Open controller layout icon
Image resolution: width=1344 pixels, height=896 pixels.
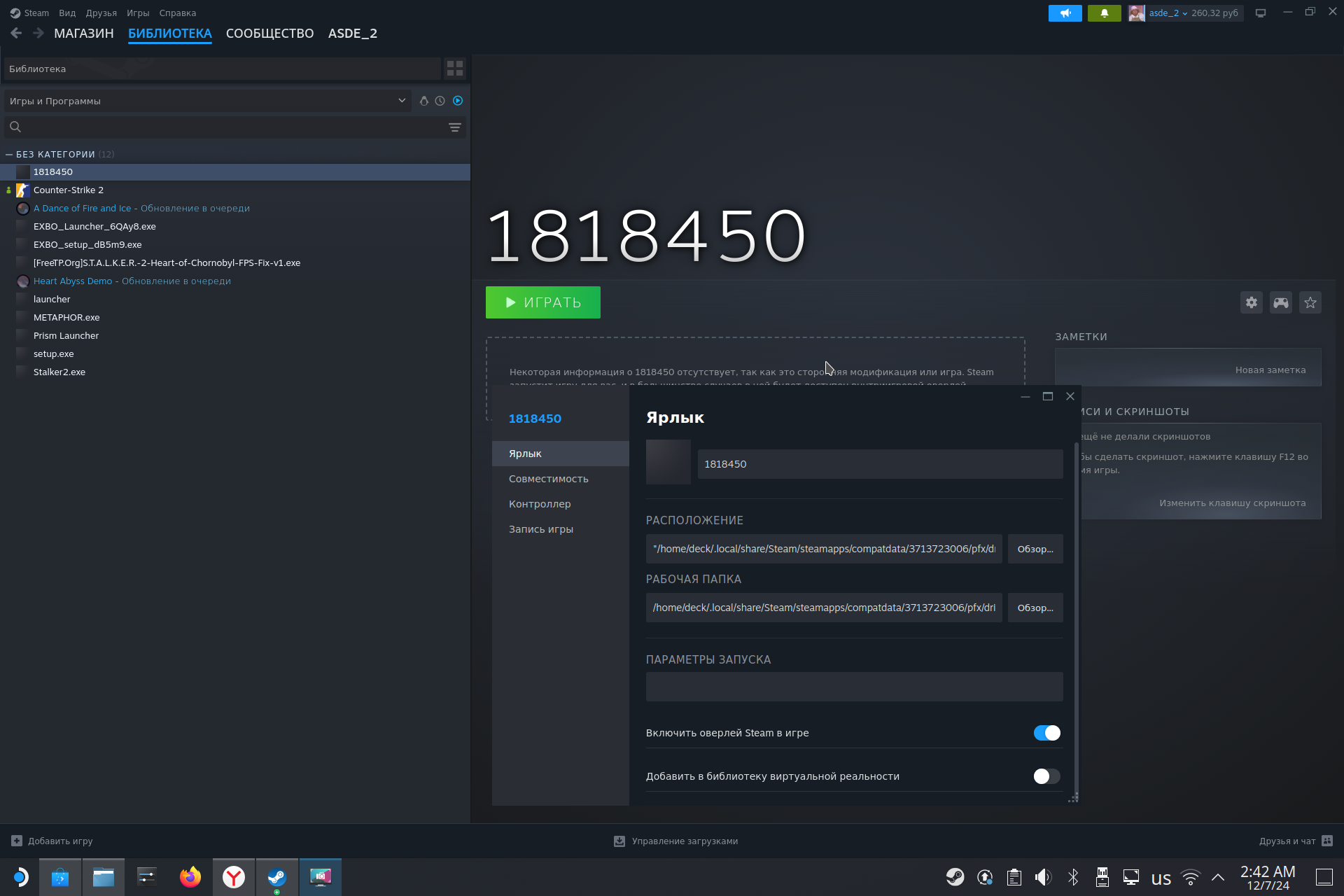(1281, 302)
